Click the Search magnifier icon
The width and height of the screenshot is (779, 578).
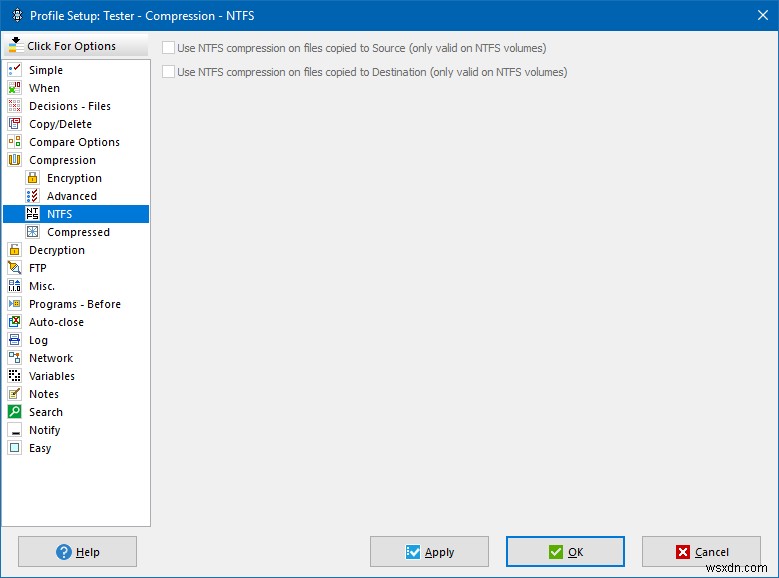14,412
